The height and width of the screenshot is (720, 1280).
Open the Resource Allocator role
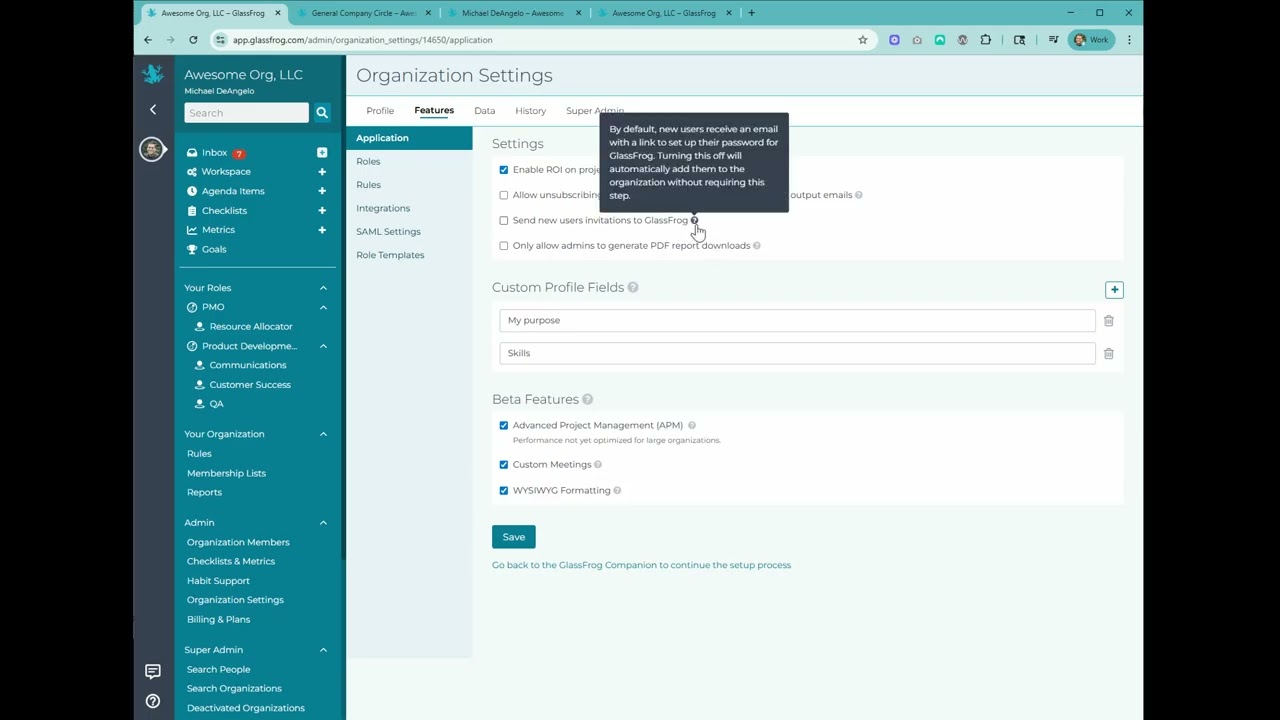tap(251, 327)
